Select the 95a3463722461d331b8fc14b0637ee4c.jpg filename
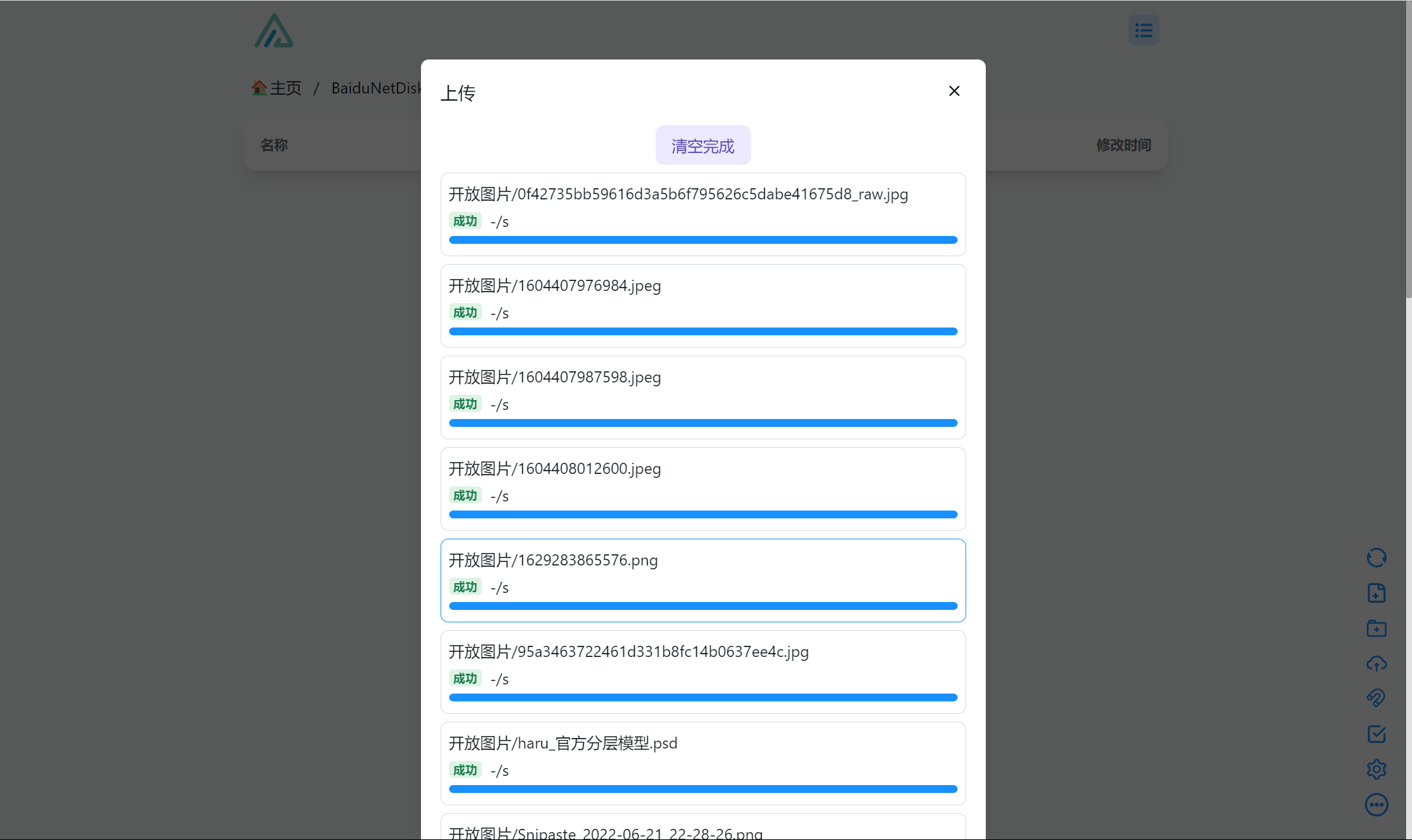This screenshot has height=840, width=1412. point(628,652)
